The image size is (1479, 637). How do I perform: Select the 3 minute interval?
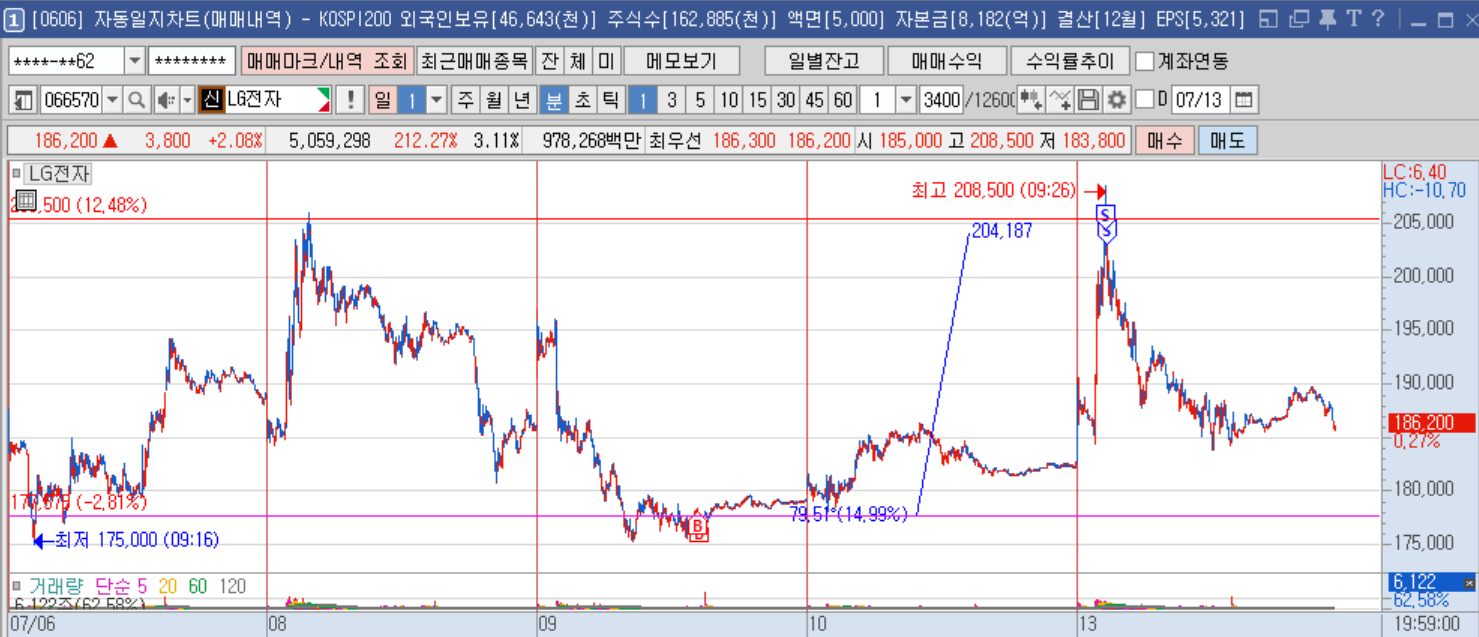coord(672,100)
